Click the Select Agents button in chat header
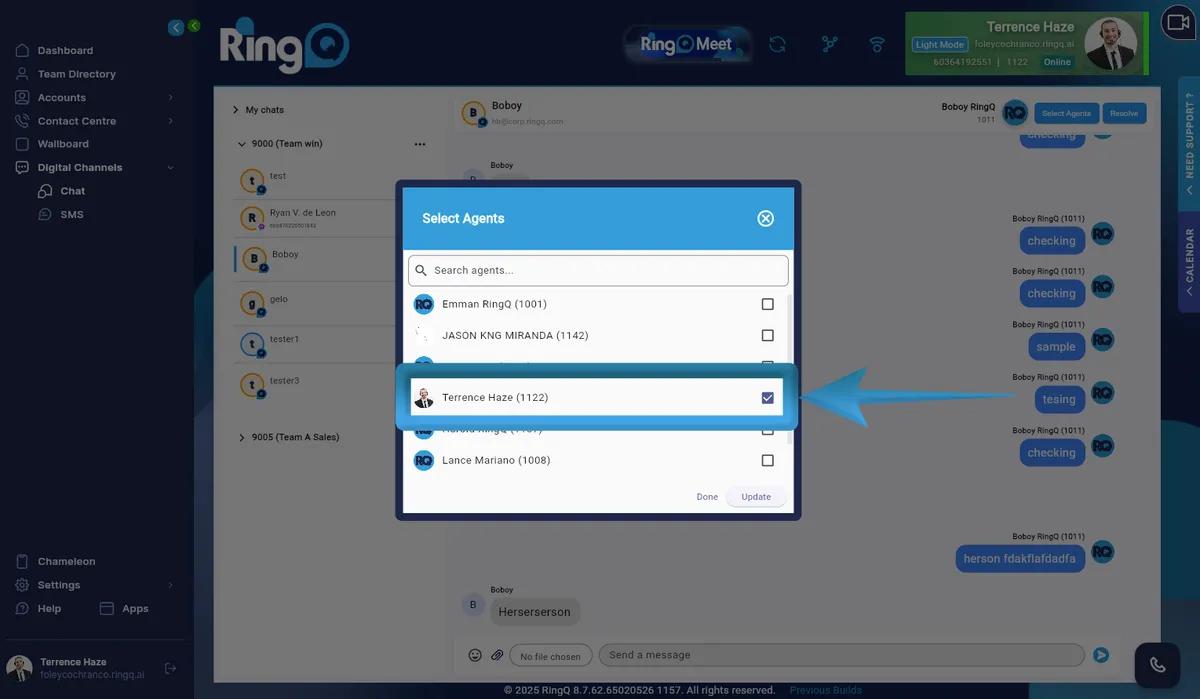Viewport: 1200px width, 699px height. click(1066, 113)
